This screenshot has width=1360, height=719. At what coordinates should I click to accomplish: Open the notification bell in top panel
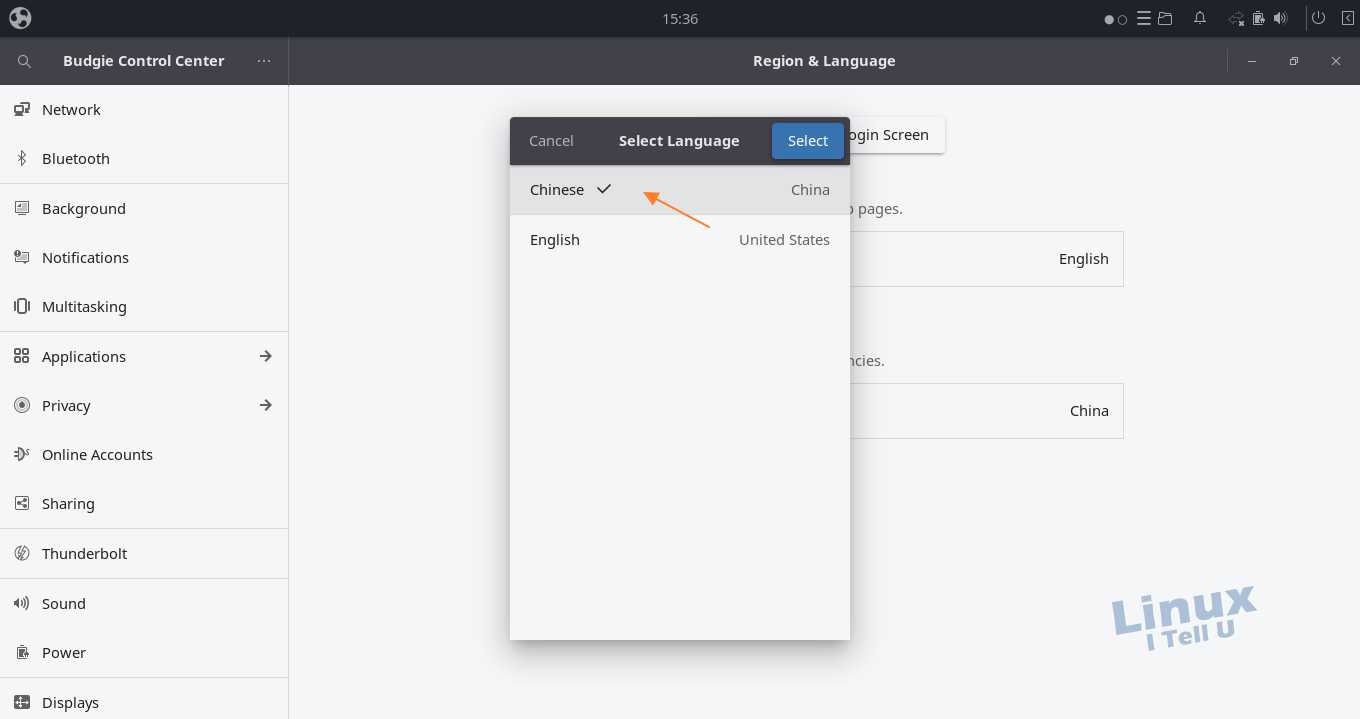(x=1199, y=18)
